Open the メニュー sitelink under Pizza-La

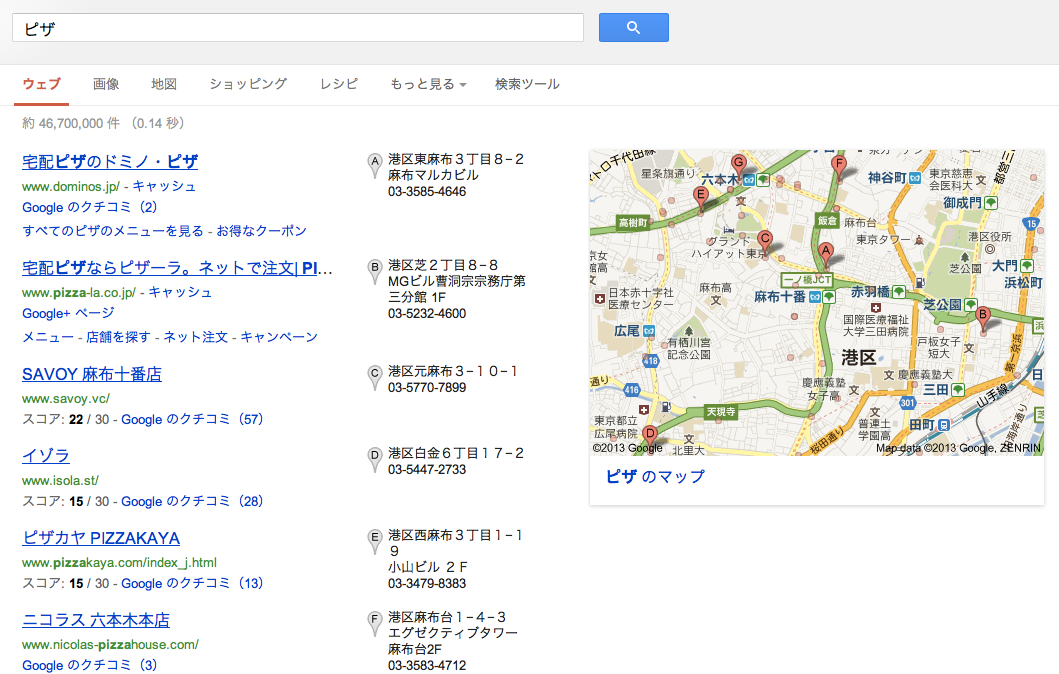pos(48,337)
